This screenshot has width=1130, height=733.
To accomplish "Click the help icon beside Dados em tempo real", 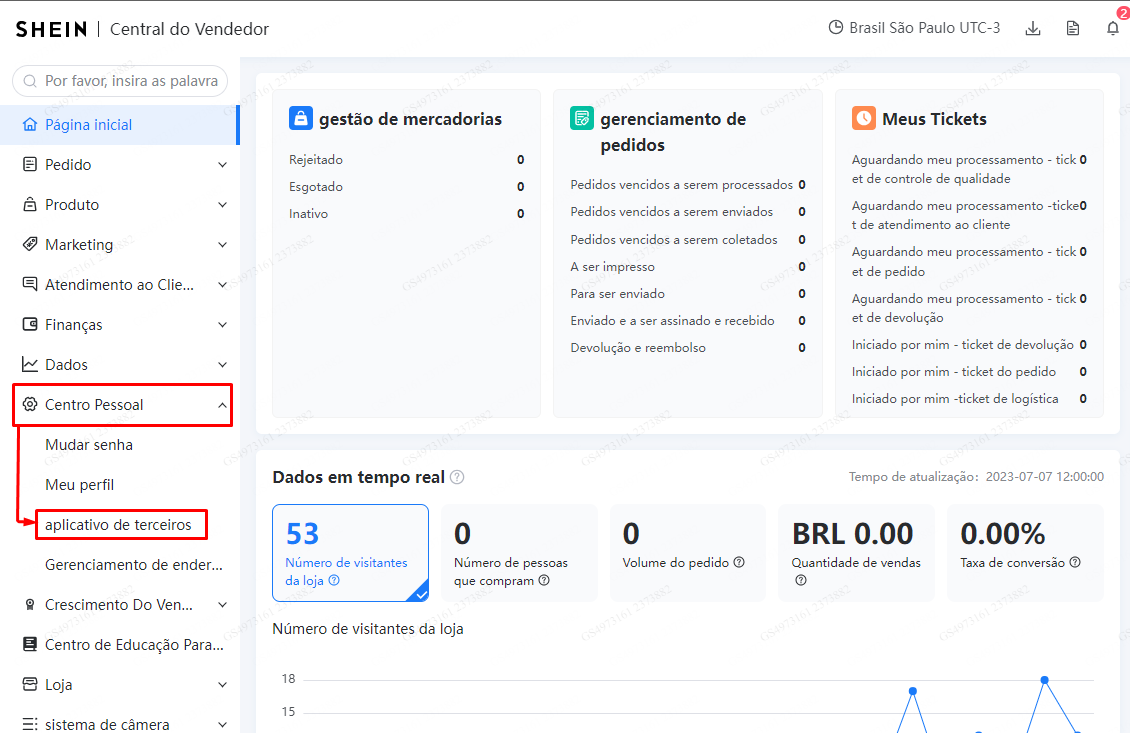I will tap(457, 477).
